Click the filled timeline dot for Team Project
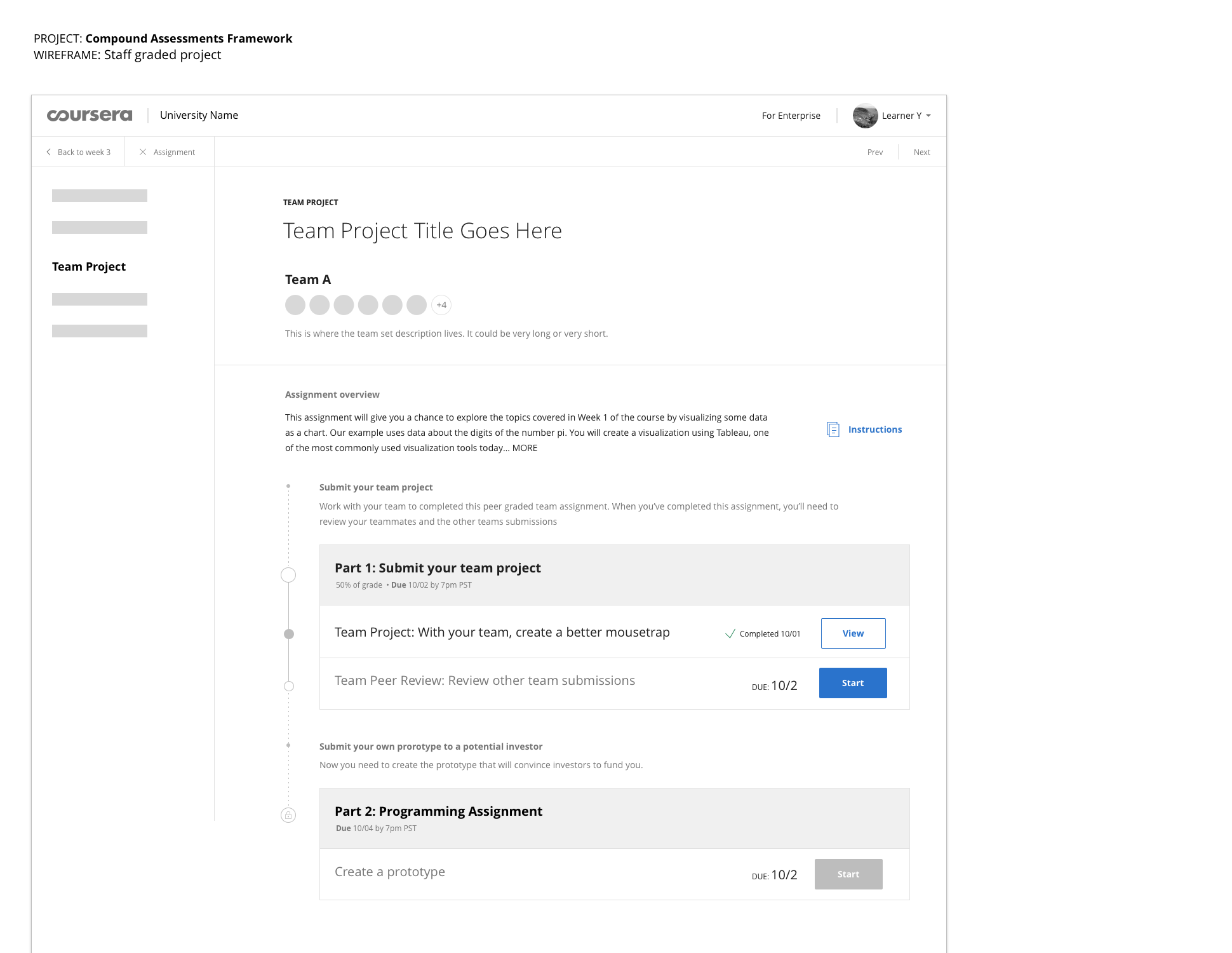Viewport: 1232px width, 953px height. click(x=289, y=634)
